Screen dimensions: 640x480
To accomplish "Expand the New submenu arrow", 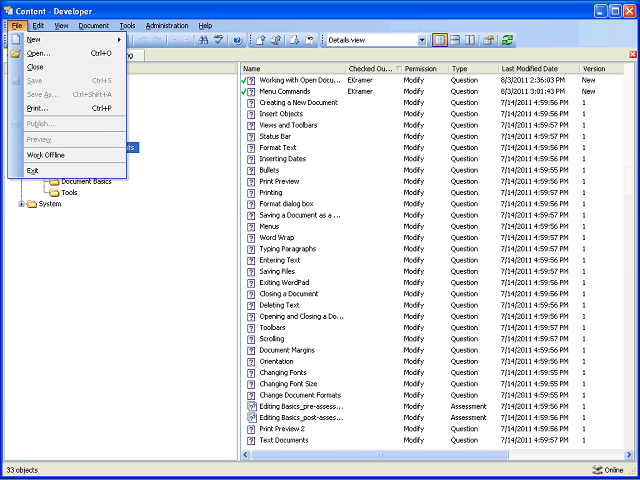I will coord(120,40).
